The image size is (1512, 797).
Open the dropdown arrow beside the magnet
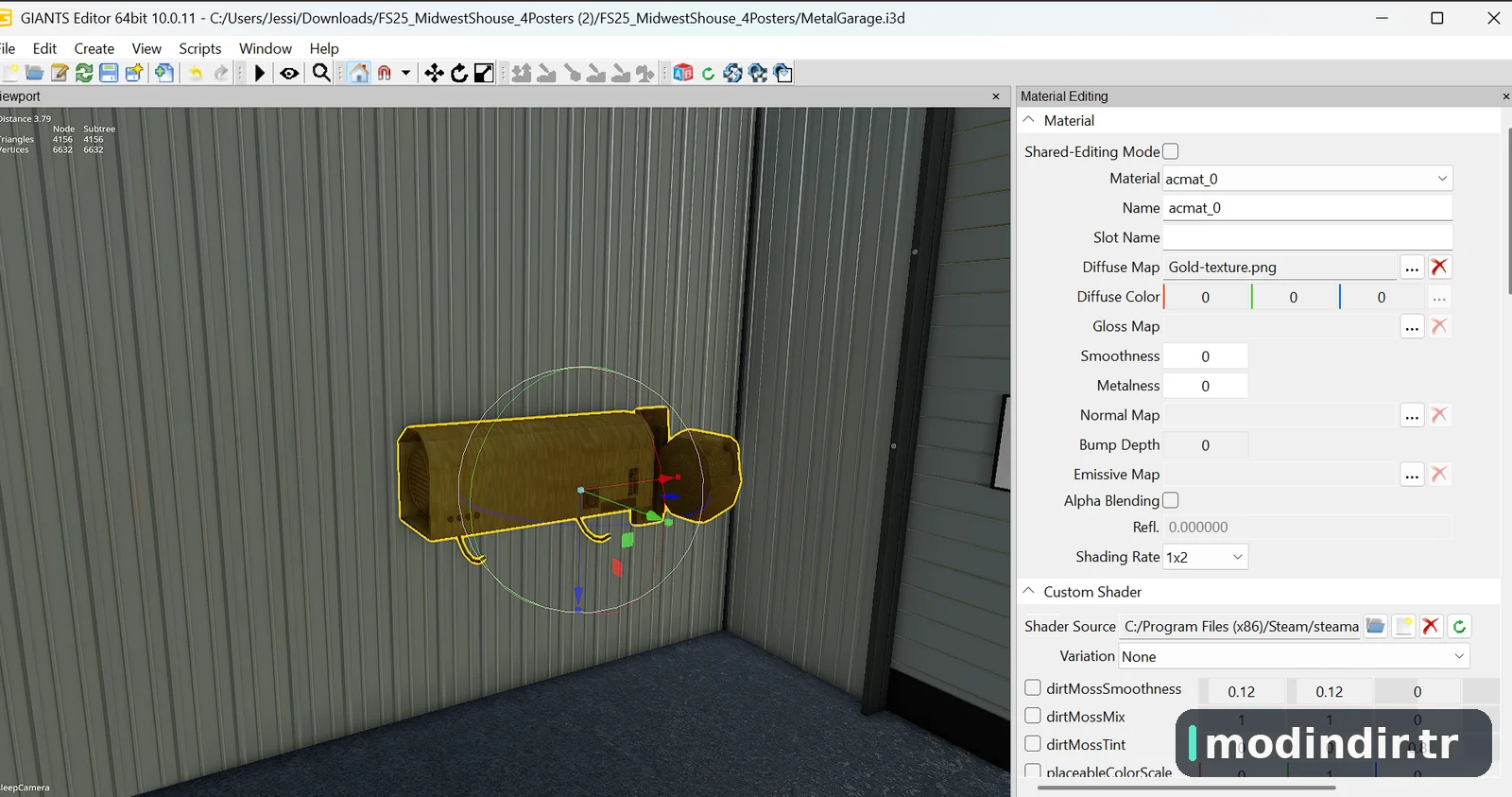click(406, 73)
